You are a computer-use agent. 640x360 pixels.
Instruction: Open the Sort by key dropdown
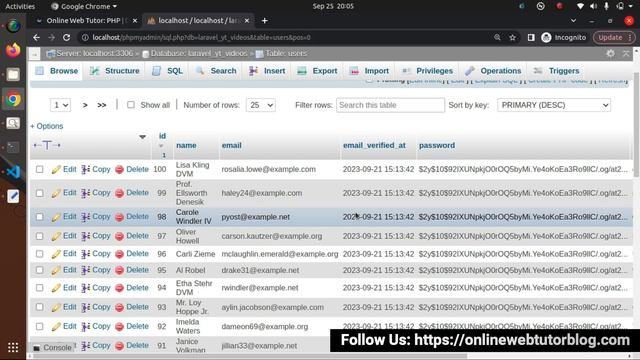click(x=554, y=105)
